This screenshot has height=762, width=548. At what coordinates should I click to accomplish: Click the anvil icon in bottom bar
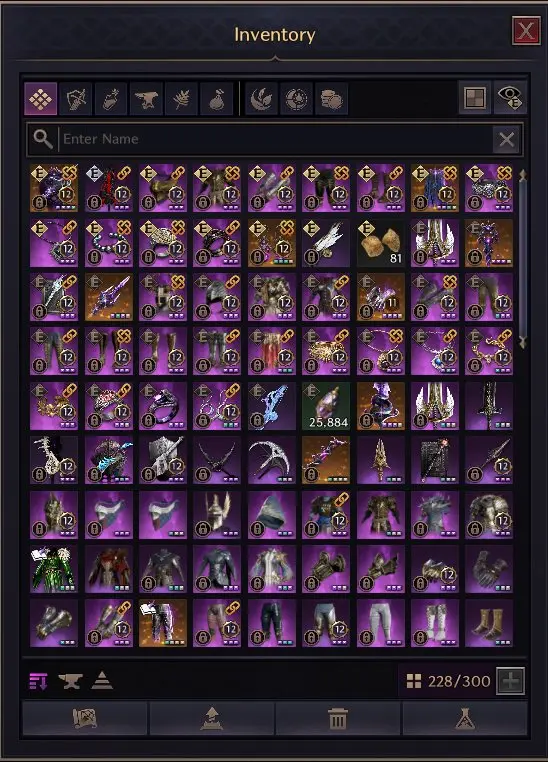click(70, 681)
